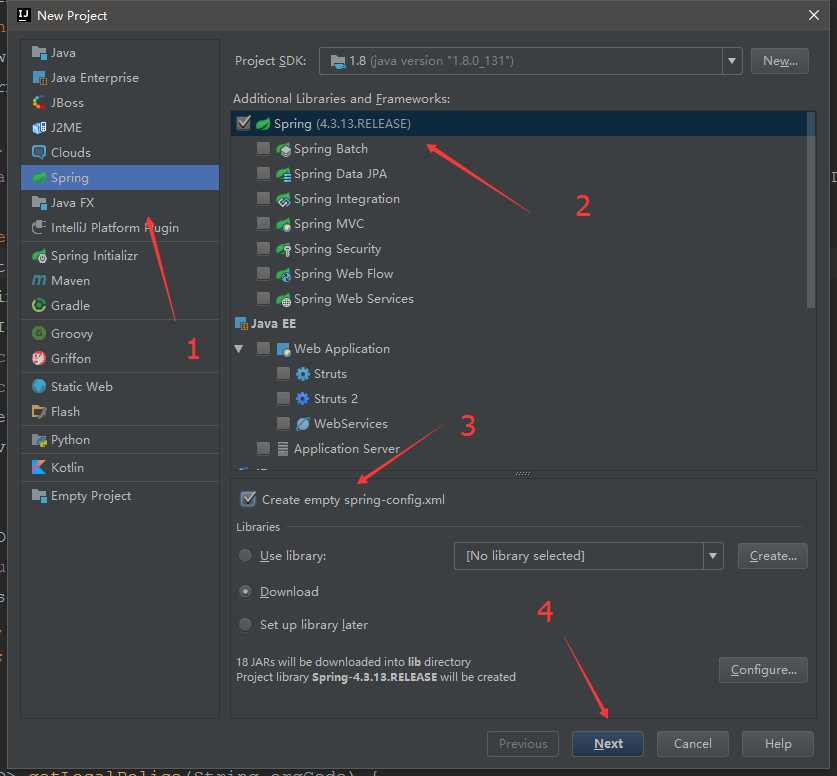Viewport: 837px width, 776px height.
Task: Click the Create... library button
Action: [772, 556]
